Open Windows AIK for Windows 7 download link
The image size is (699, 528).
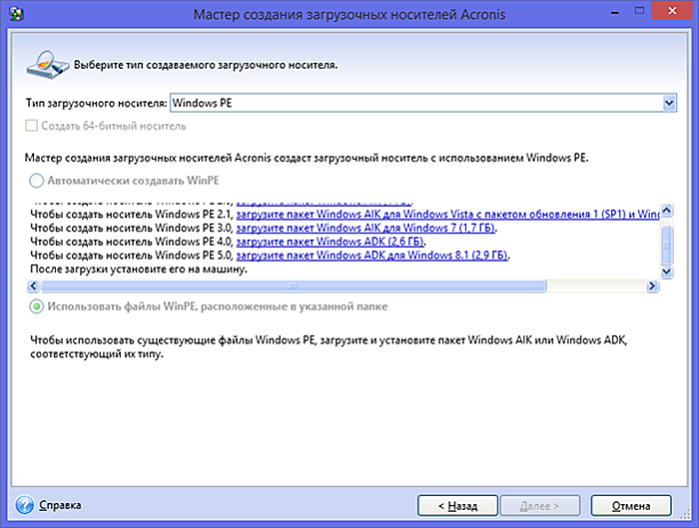click(x=366, y=228)
